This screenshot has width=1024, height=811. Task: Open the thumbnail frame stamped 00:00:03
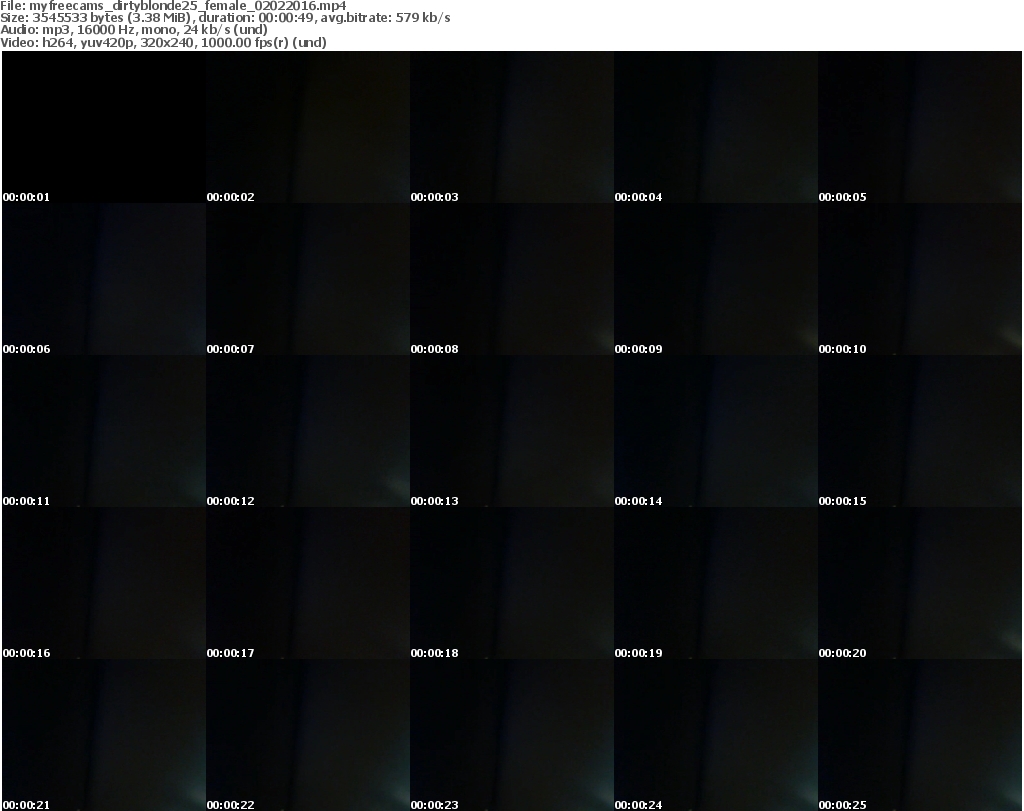[512, 127]
